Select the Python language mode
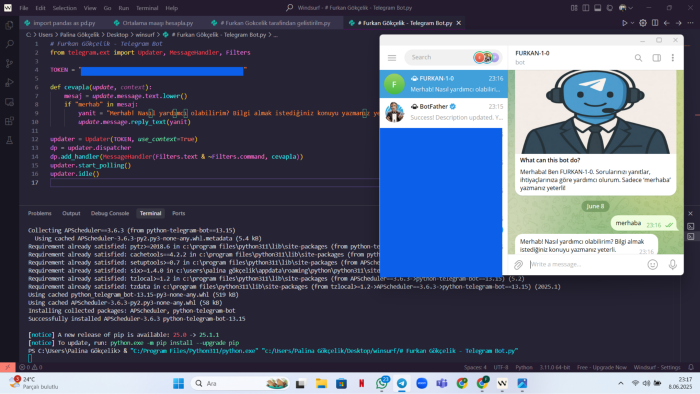The height and width of the screenshot is (394, 700). 524,367
